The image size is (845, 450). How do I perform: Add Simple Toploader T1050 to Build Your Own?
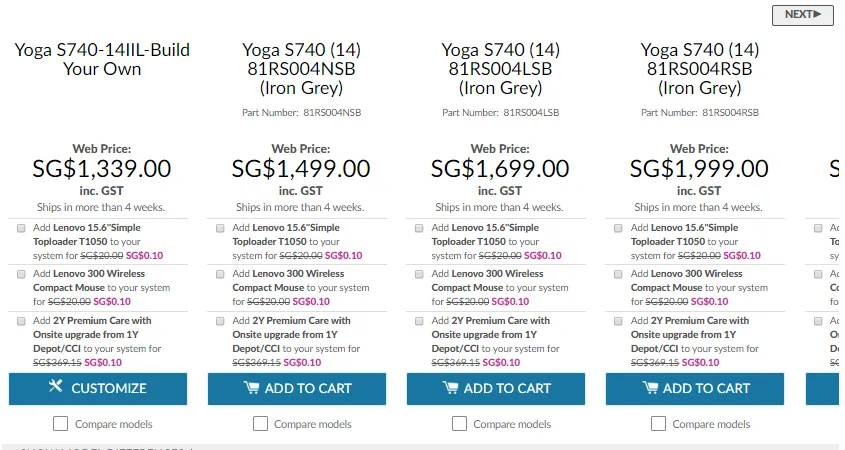22,228
